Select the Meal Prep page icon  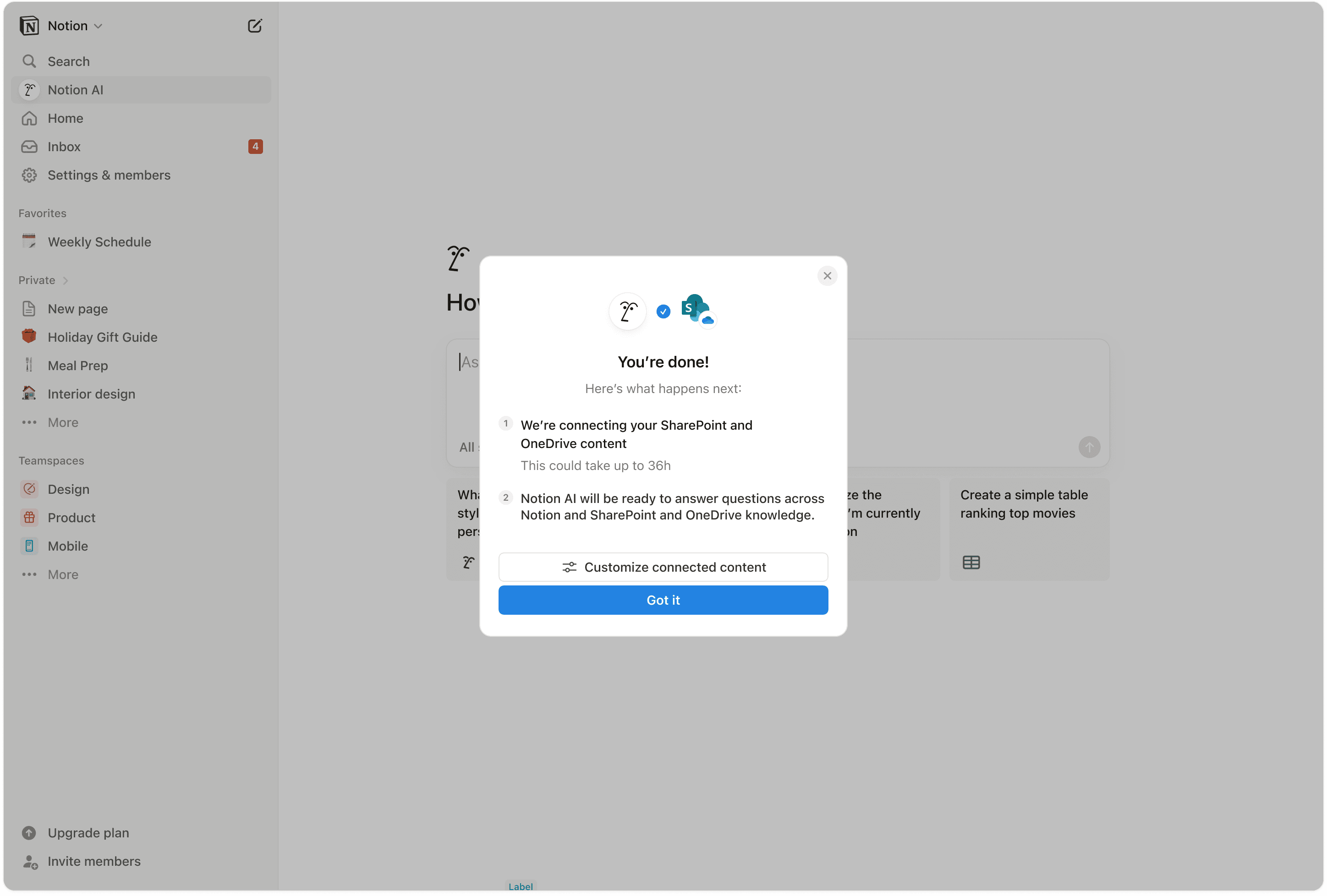pyautogui.click(x=29, y=365)
